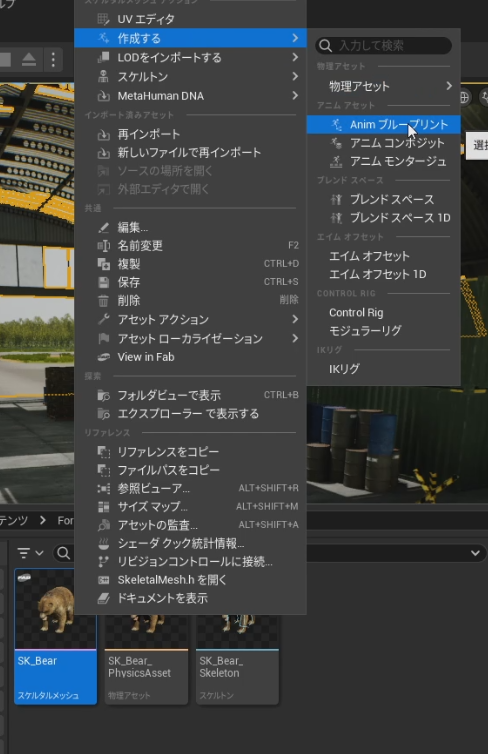
Task: Click the アセット アクション wrench icon
Action: (103, 319)
